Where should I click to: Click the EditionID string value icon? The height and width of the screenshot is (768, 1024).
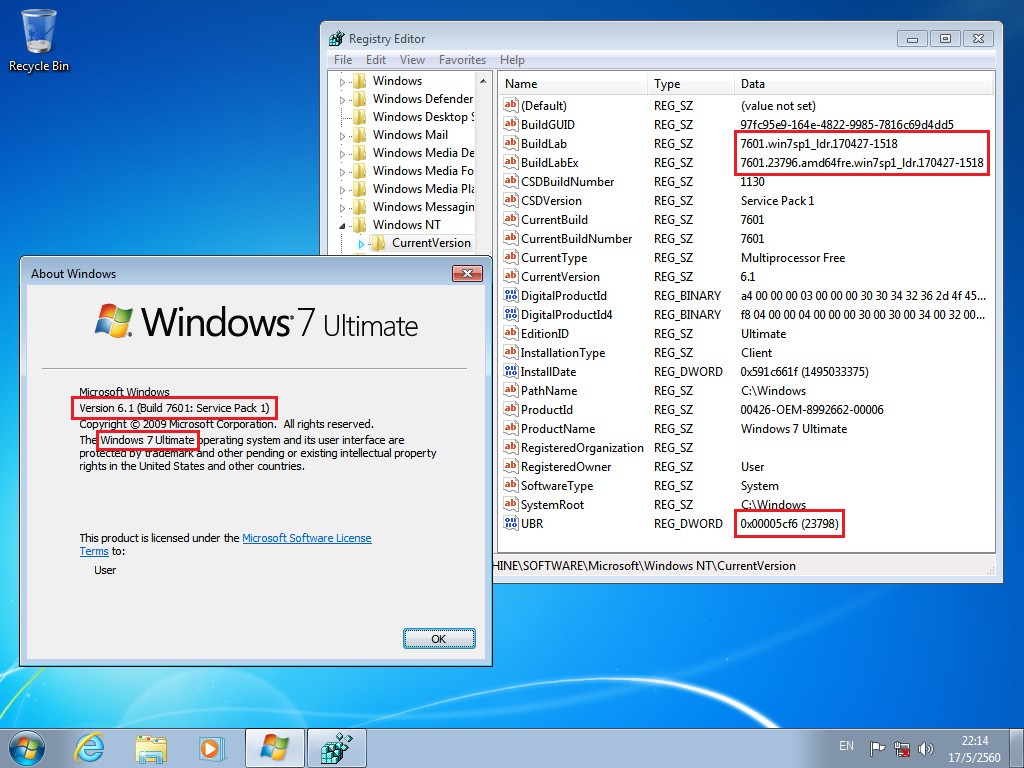(511, 333)
